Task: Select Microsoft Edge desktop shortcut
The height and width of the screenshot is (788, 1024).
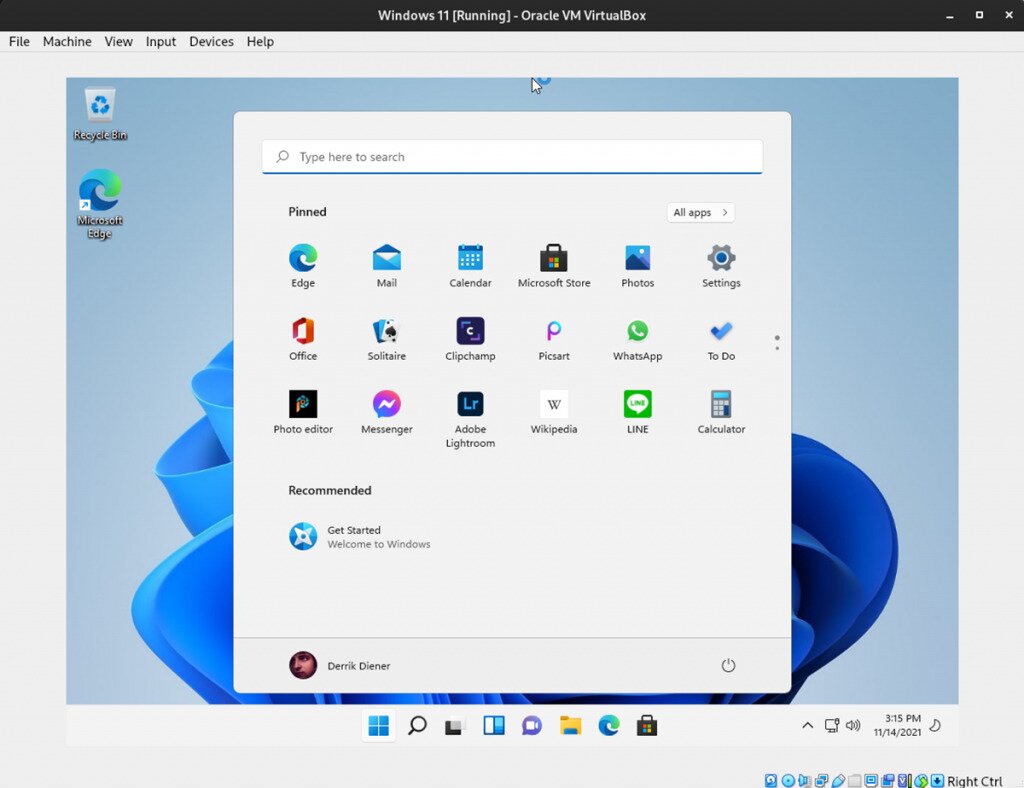Action: [x=100, y=204]
